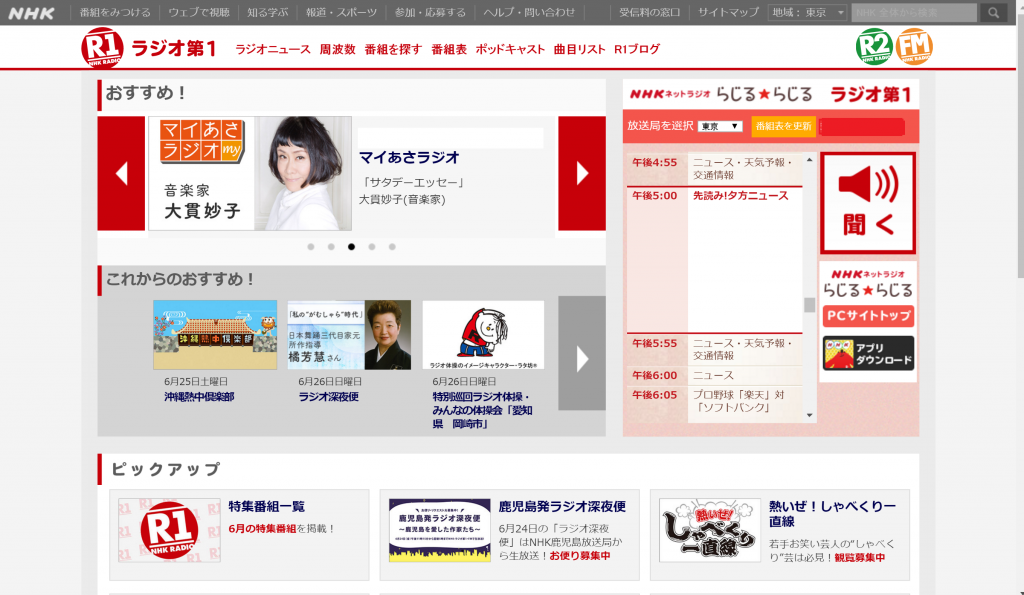
Task: Open サイトマップ link
Action: pos(728,12)
